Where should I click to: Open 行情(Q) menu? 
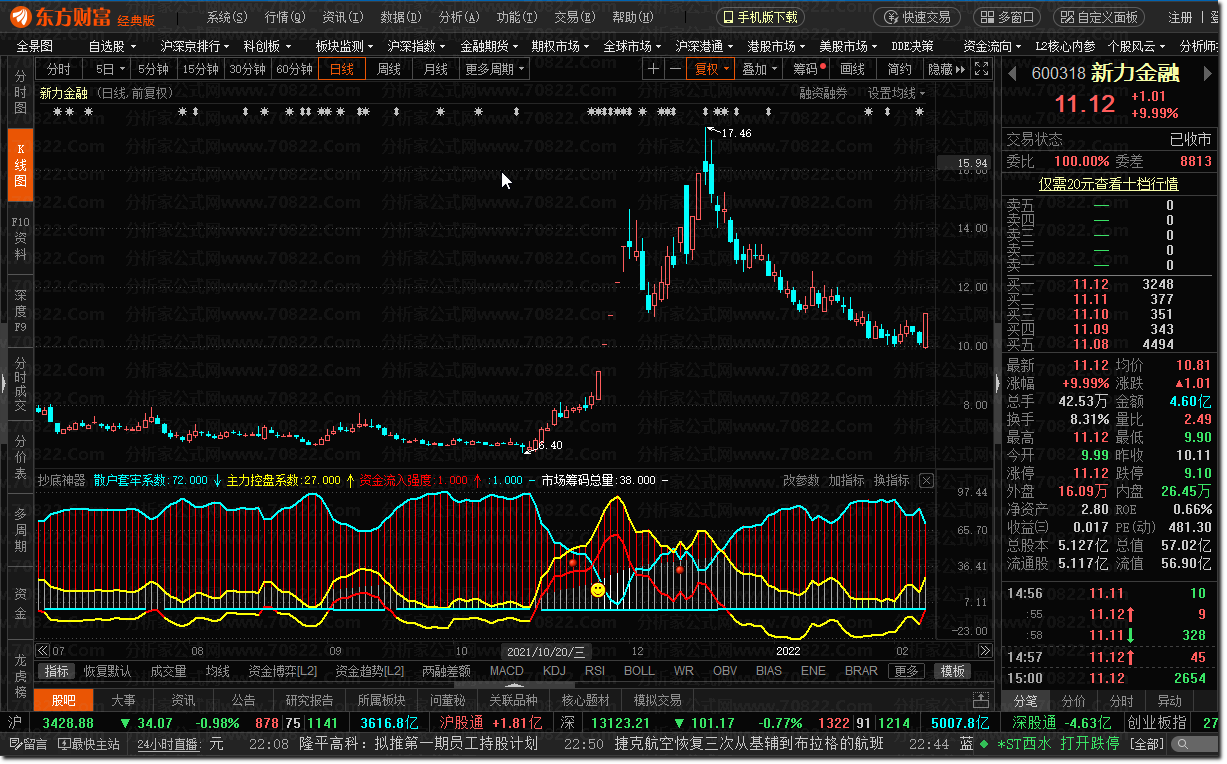point(284,17)
